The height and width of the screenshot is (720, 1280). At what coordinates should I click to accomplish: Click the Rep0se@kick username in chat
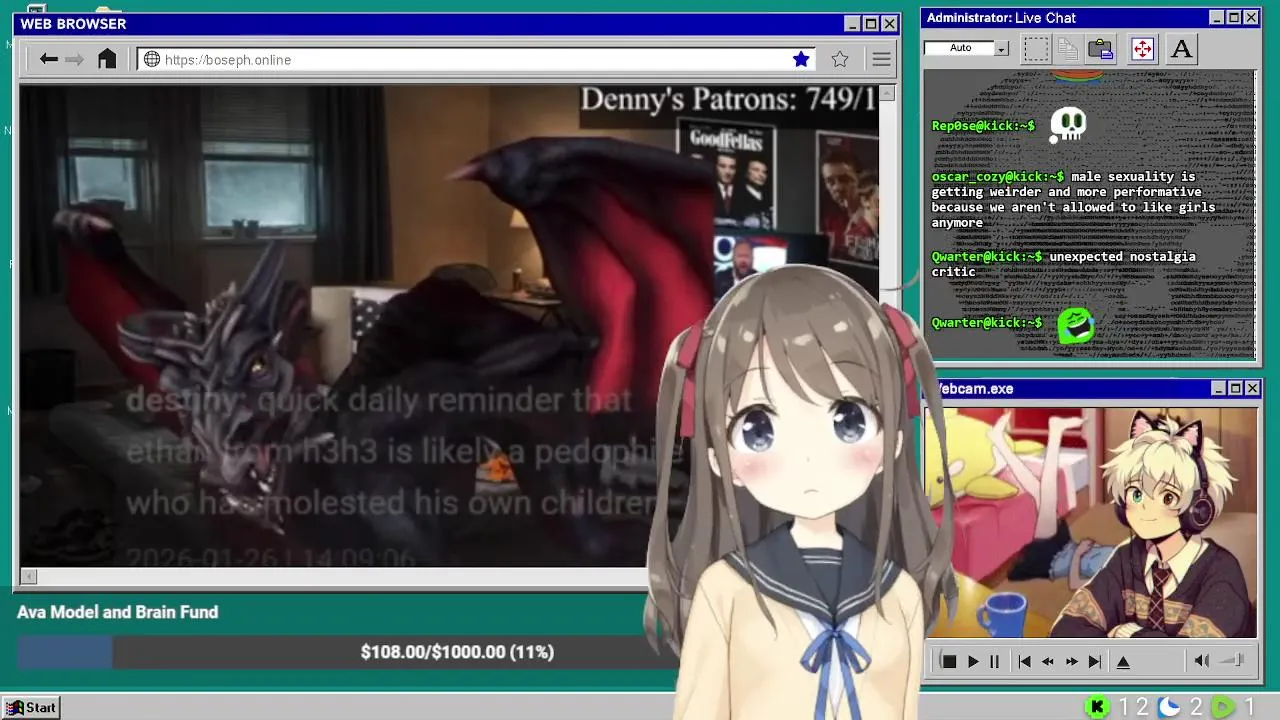[x=983, y=126]
